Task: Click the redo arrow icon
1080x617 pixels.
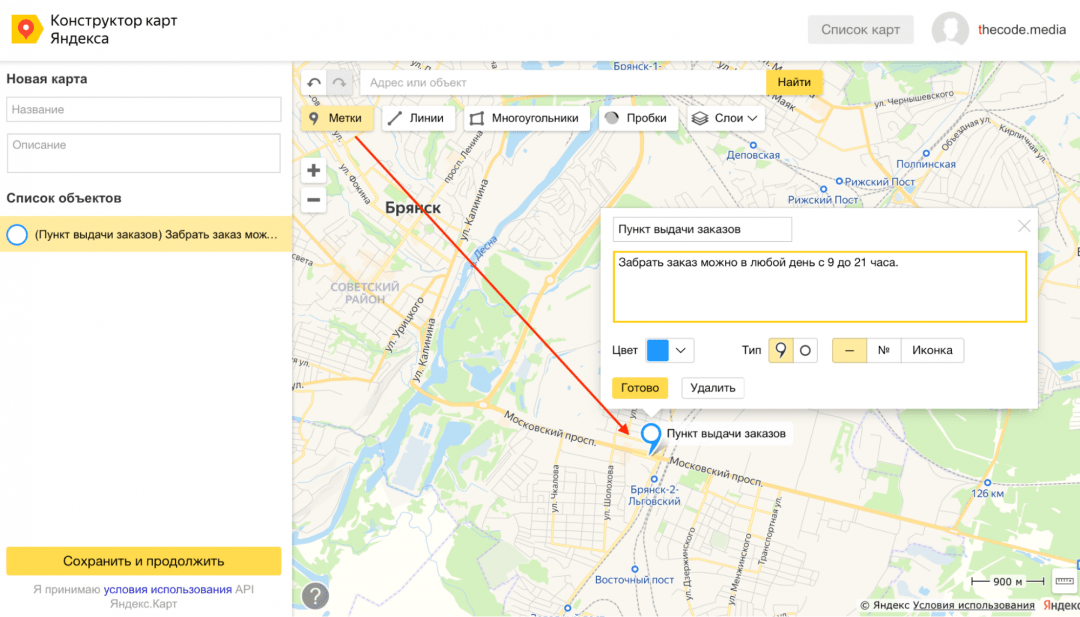Action: click(340, 83)
